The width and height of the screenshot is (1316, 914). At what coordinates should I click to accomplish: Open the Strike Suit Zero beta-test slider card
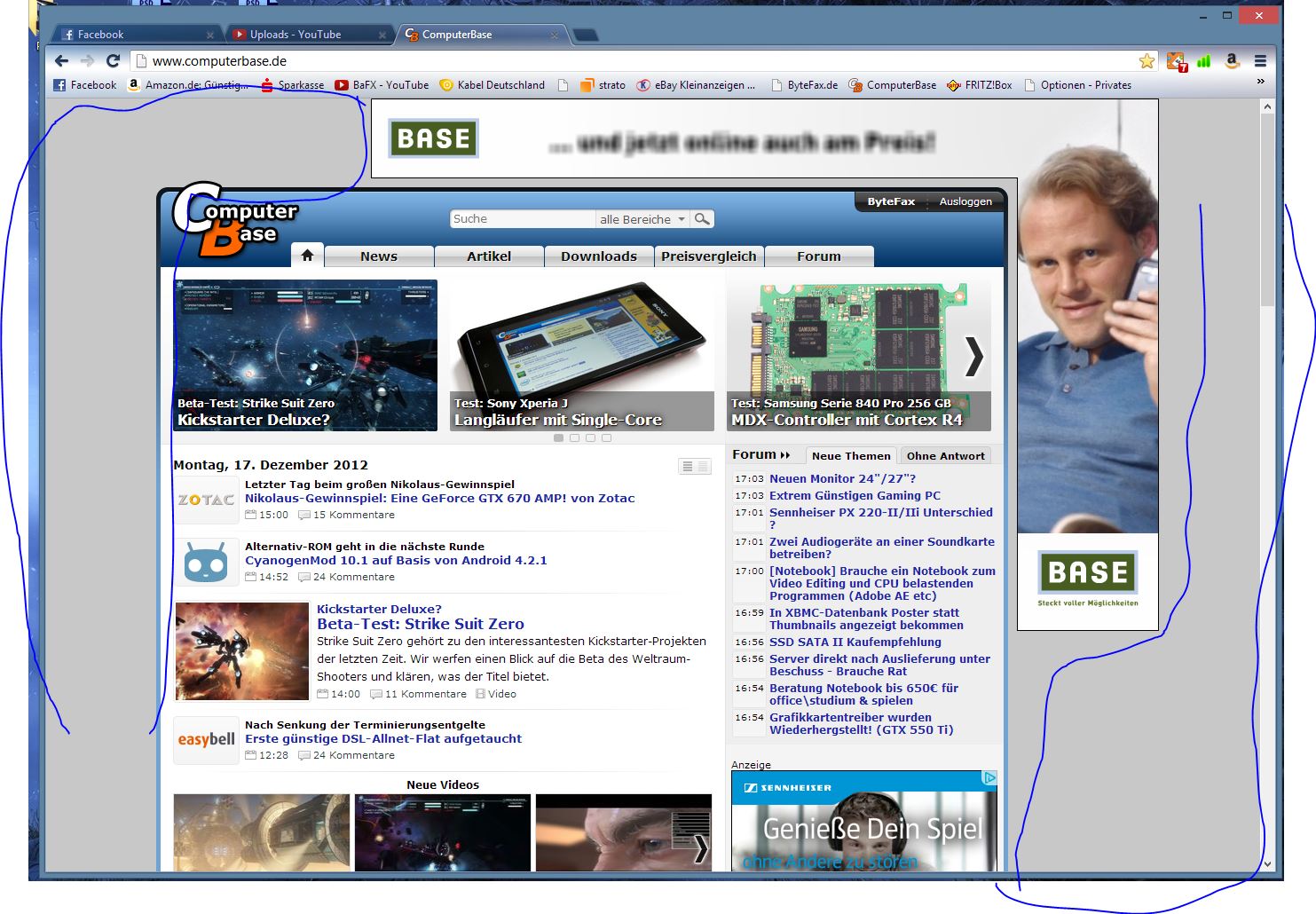coord(305,355)
